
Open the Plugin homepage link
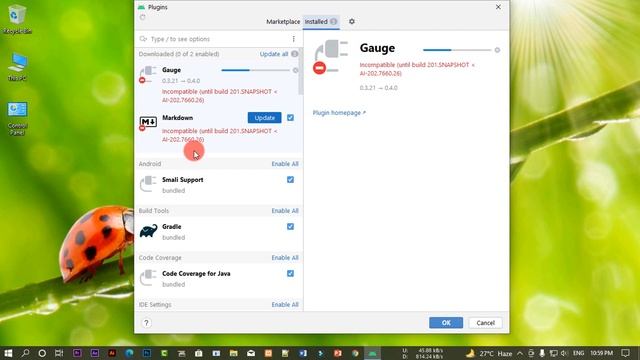pos(339,113)
